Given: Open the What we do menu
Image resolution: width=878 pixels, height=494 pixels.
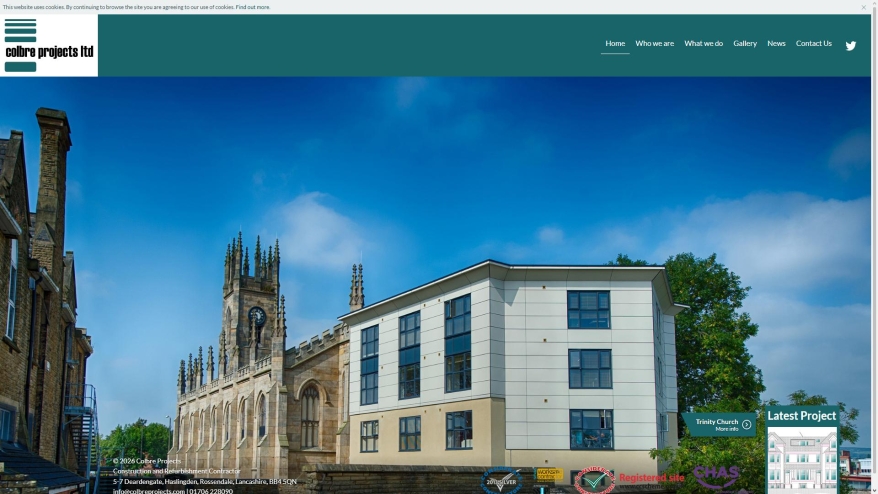Looking at the screenshot, I should (x=703, y=44).
